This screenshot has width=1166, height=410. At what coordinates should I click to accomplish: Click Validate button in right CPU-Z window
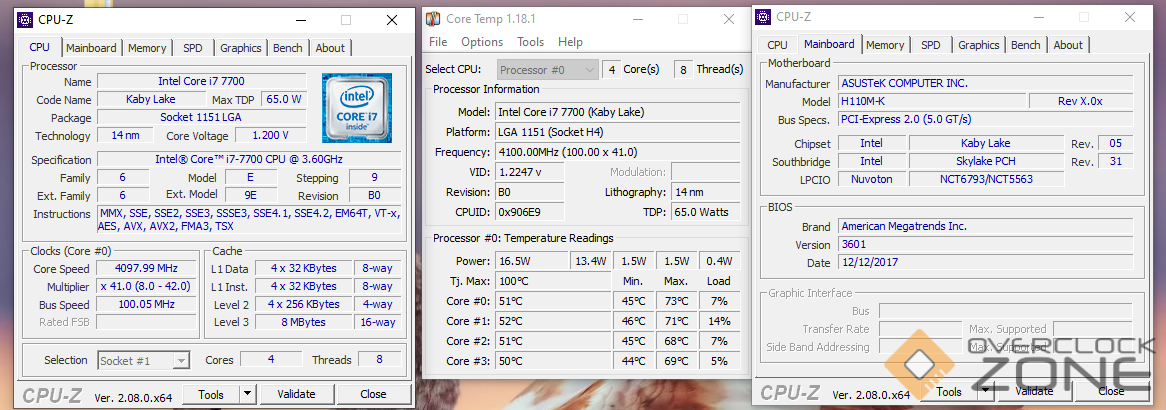[x=1034, y=391]
